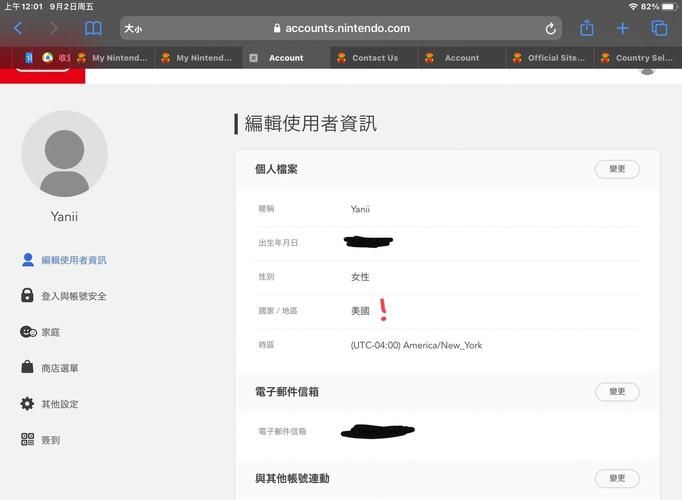682x500 pixels.
Task: Open 其他設定 other settings
Action: (50, 404)
